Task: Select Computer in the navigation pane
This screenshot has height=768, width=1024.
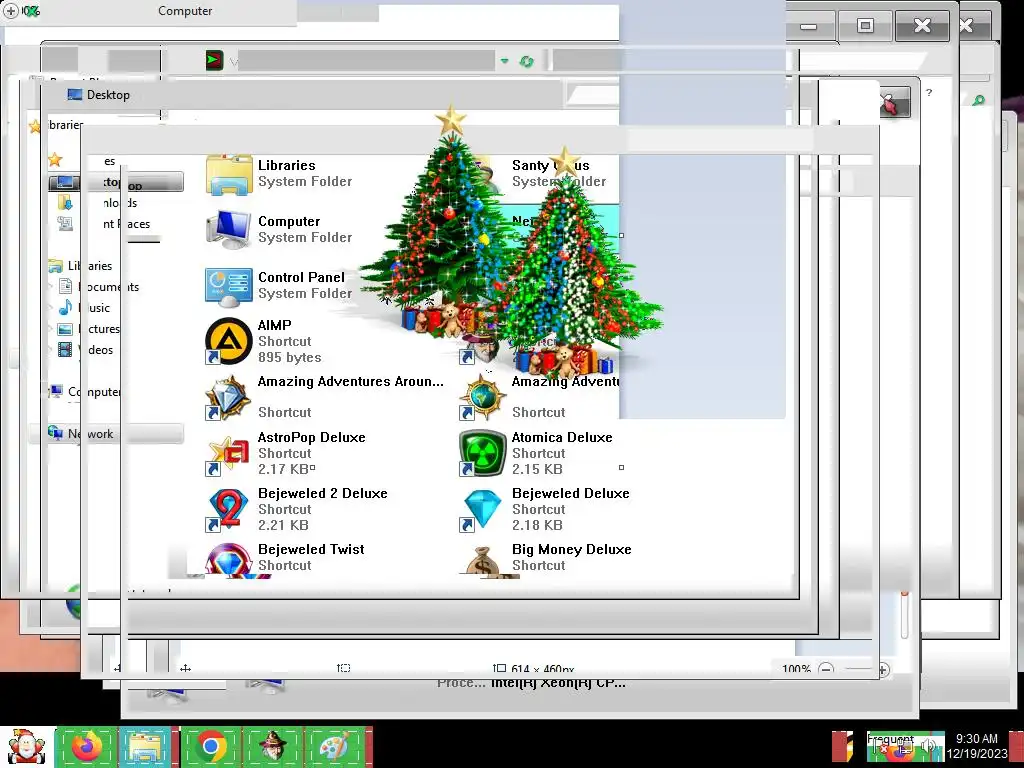Action: tap(85, 392)
